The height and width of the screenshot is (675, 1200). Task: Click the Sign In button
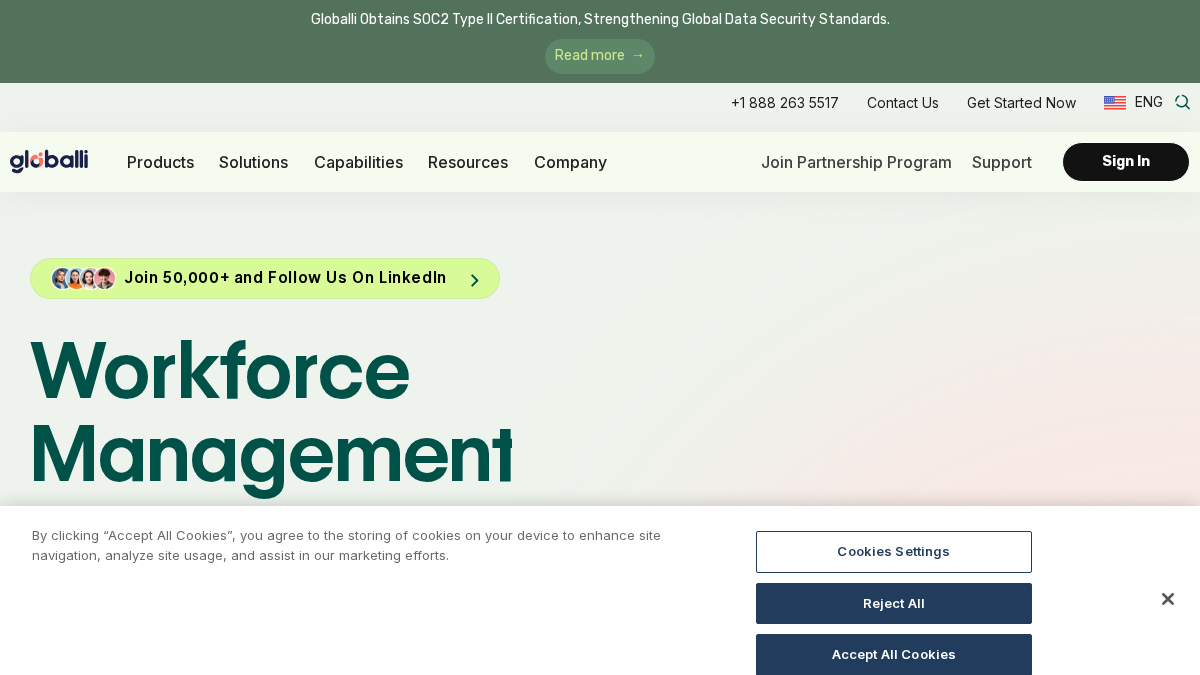1126,162
